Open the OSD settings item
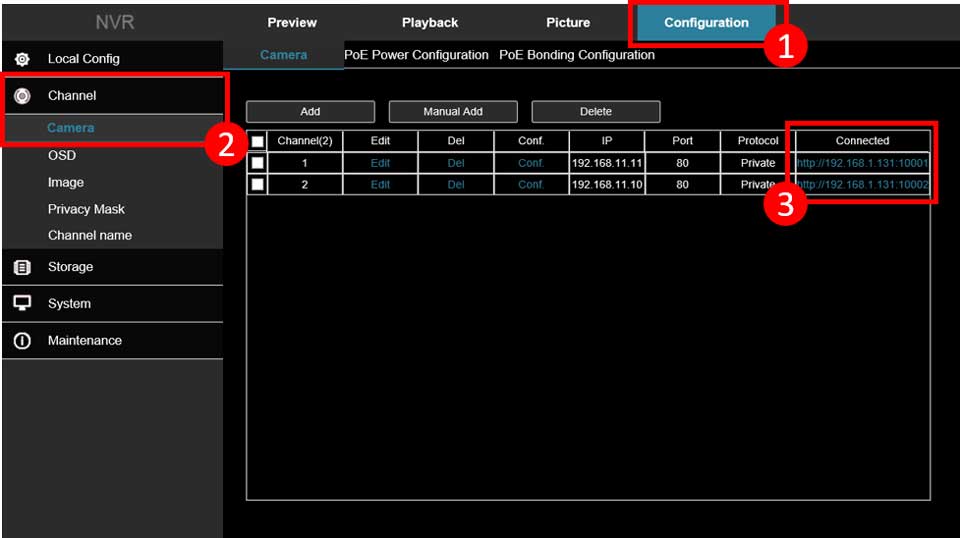The height and width of the screenshot is (538, 960). pos(62,155)
